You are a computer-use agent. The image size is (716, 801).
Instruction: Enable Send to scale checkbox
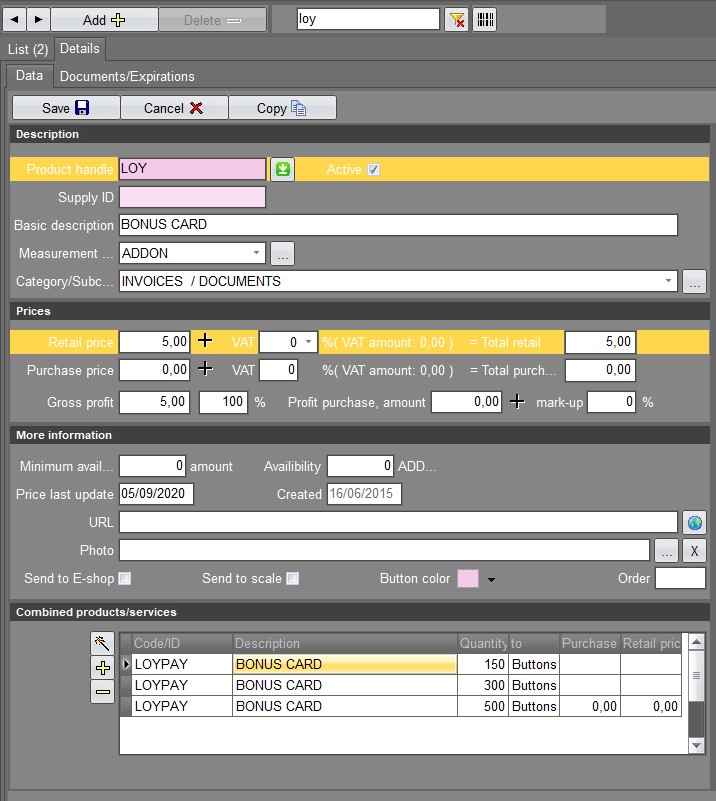(x=293, y=578)
